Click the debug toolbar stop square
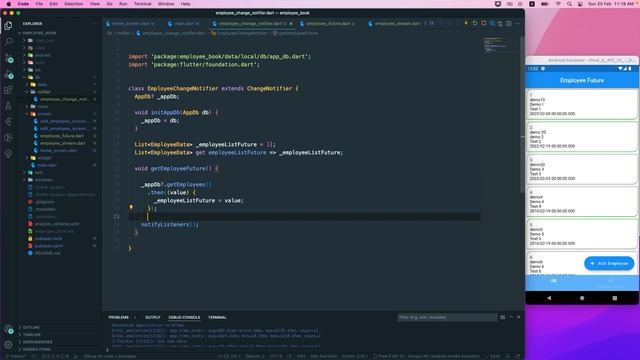This screenshot has width=640, height=360. coord(484,23)
